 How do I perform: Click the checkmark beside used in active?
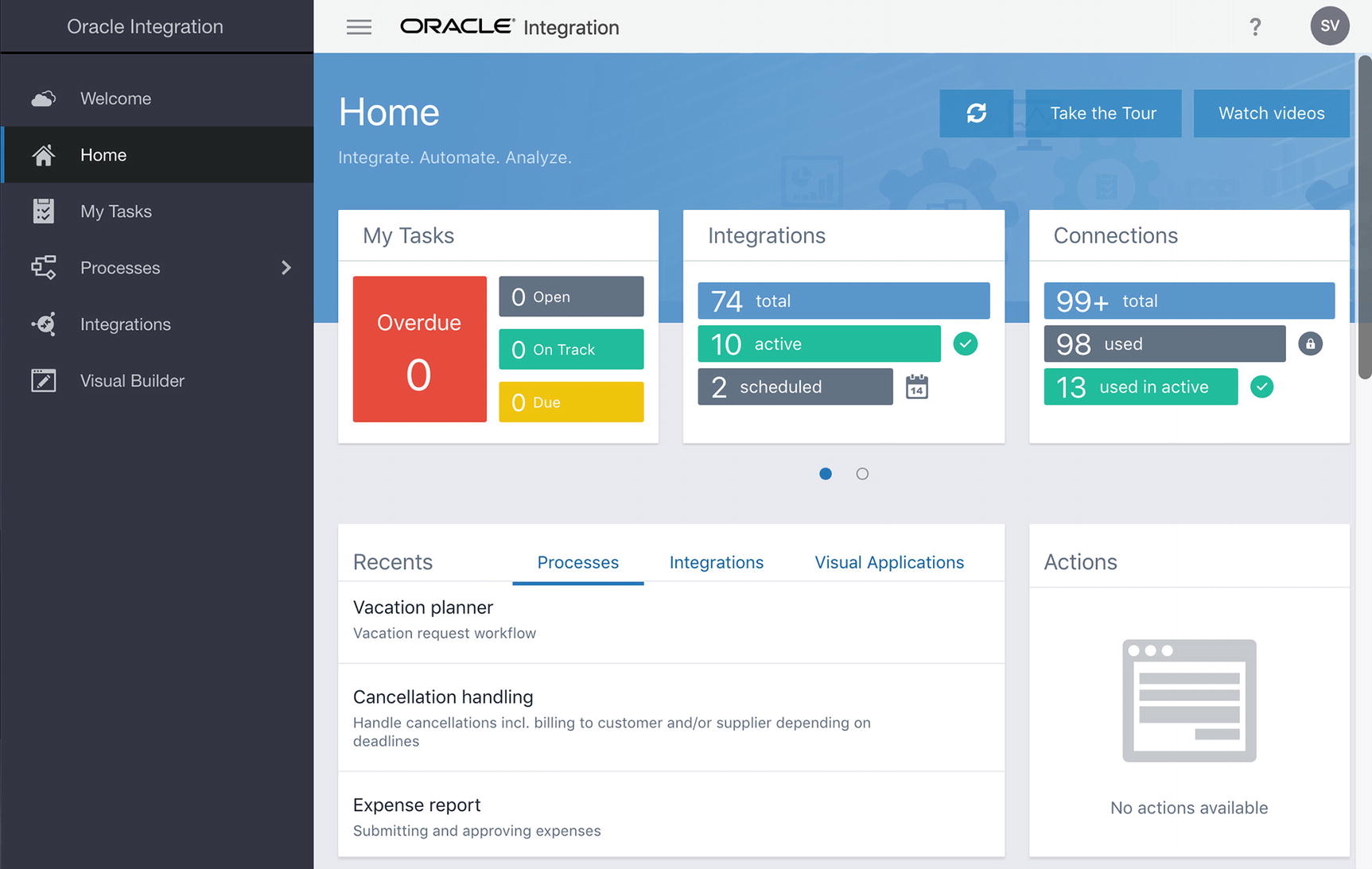click(1261, 387)
